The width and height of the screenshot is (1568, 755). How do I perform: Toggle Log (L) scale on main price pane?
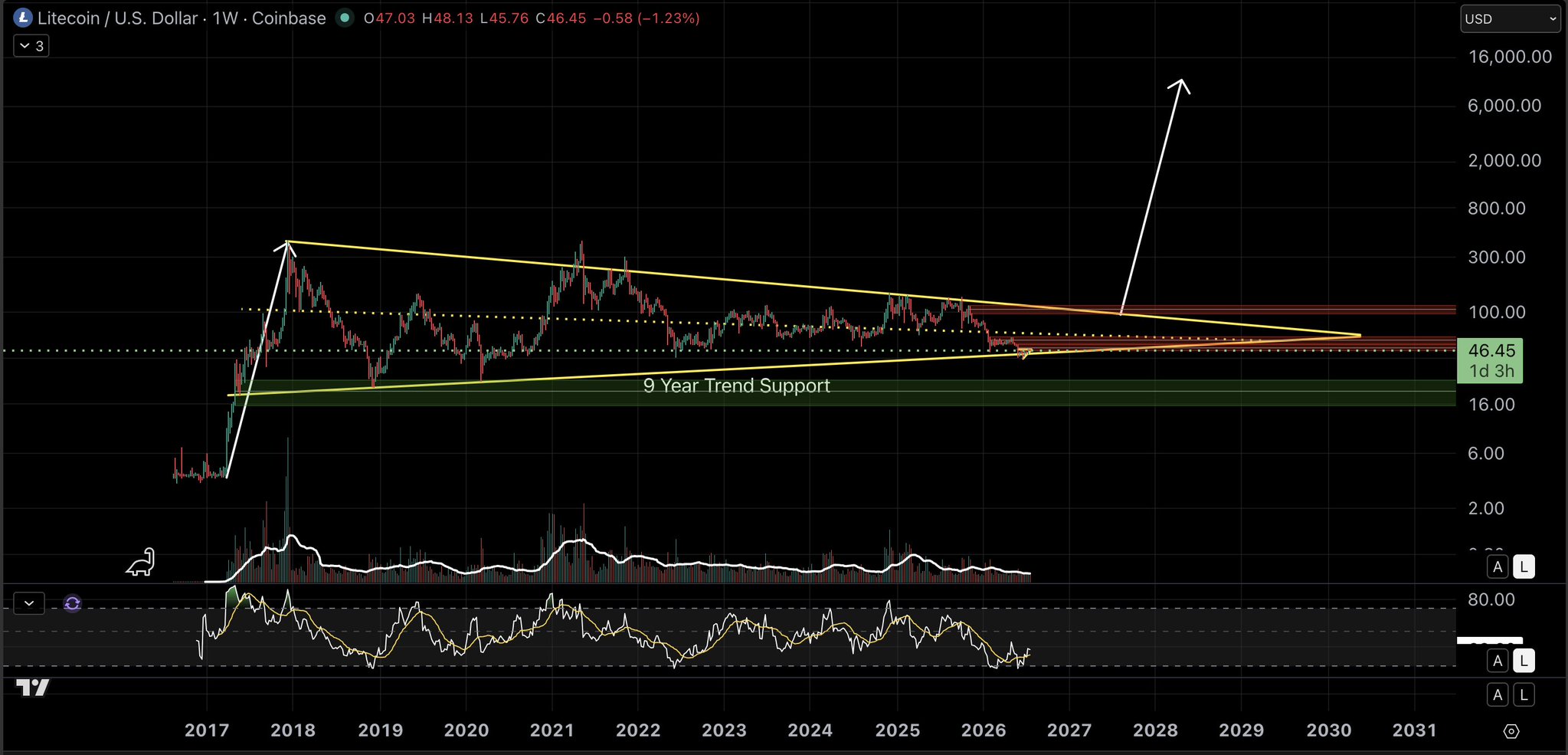pos(1524,566)
